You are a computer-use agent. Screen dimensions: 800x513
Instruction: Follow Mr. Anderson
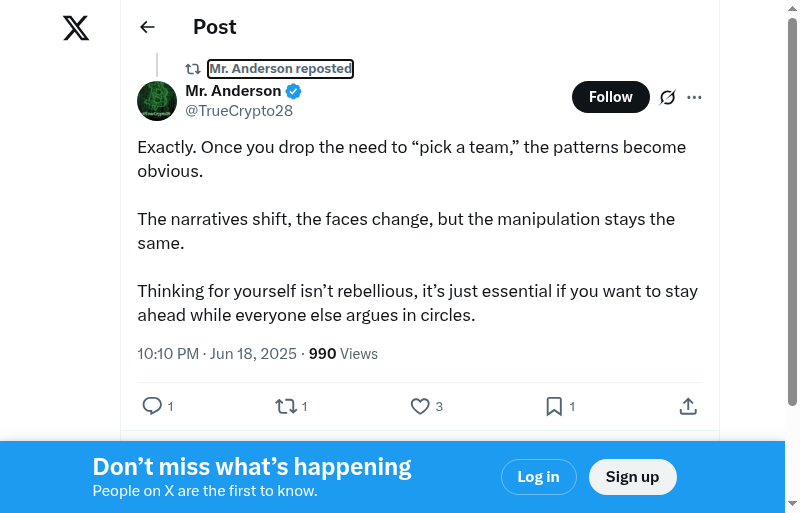tap(610, 97)
